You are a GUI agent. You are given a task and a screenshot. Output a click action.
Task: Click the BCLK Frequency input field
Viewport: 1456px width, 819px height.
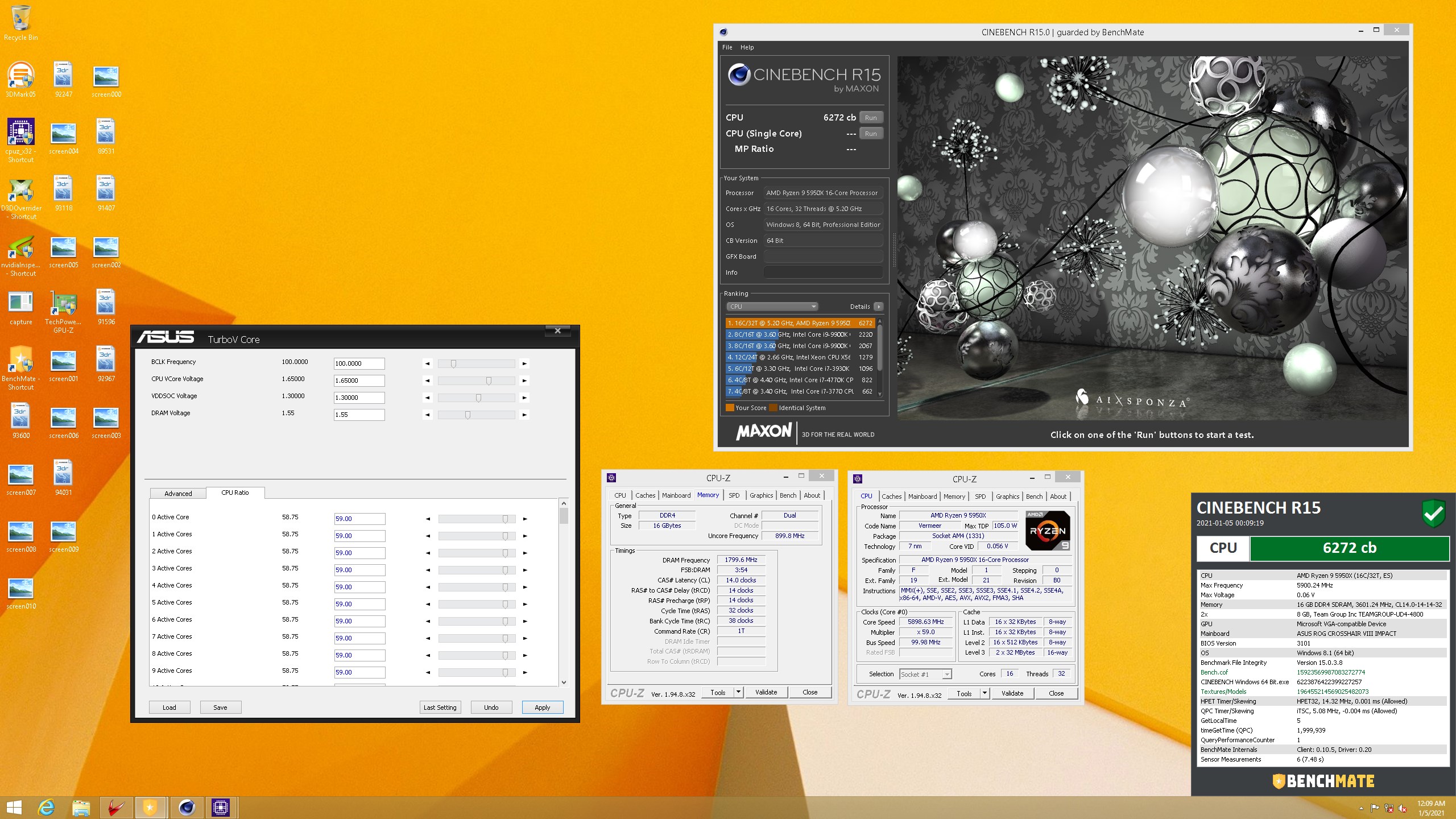359,363
